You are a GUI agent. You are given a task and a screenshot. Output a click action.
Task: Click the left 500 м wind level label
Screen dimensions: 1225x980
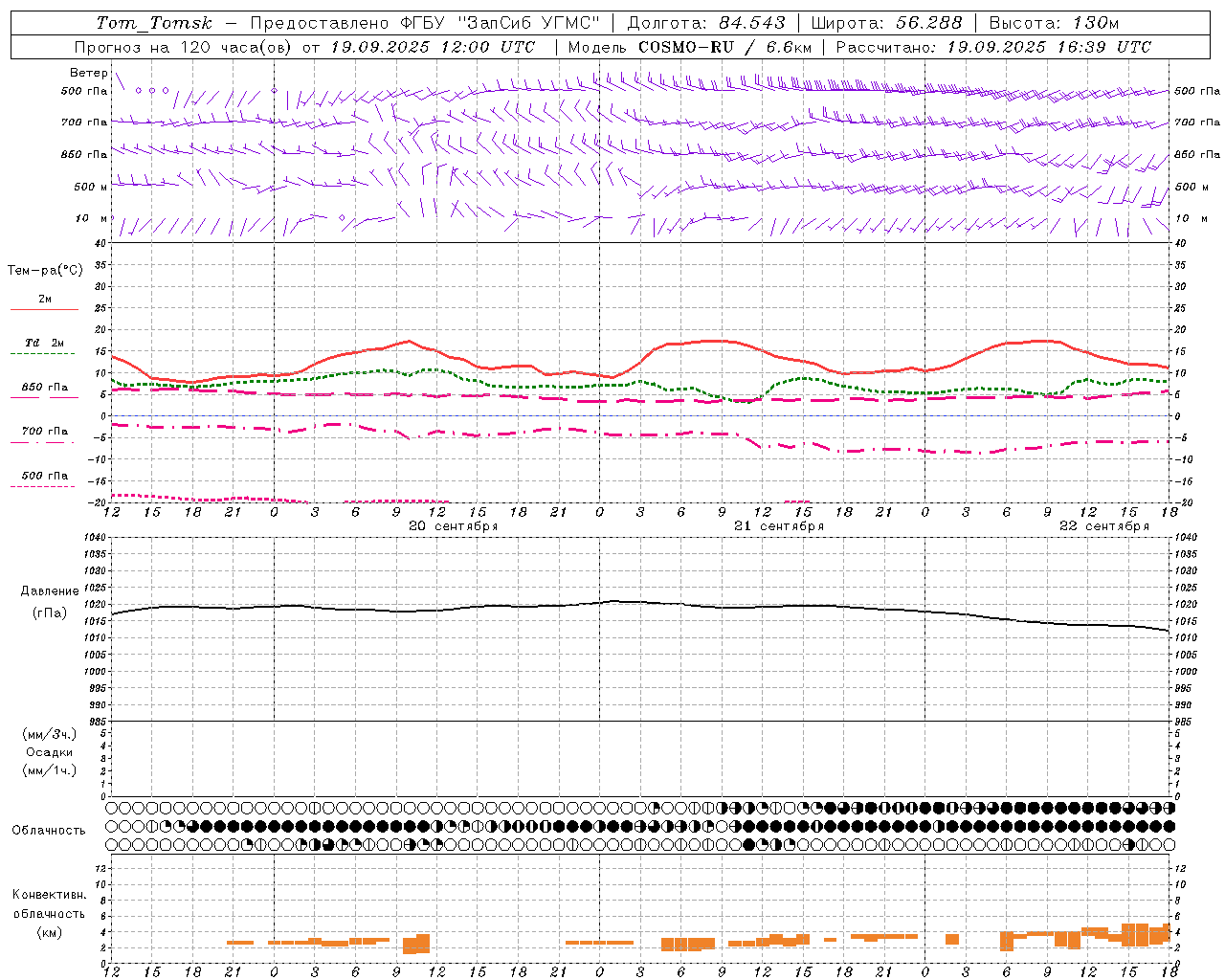[x=91, y=187]
